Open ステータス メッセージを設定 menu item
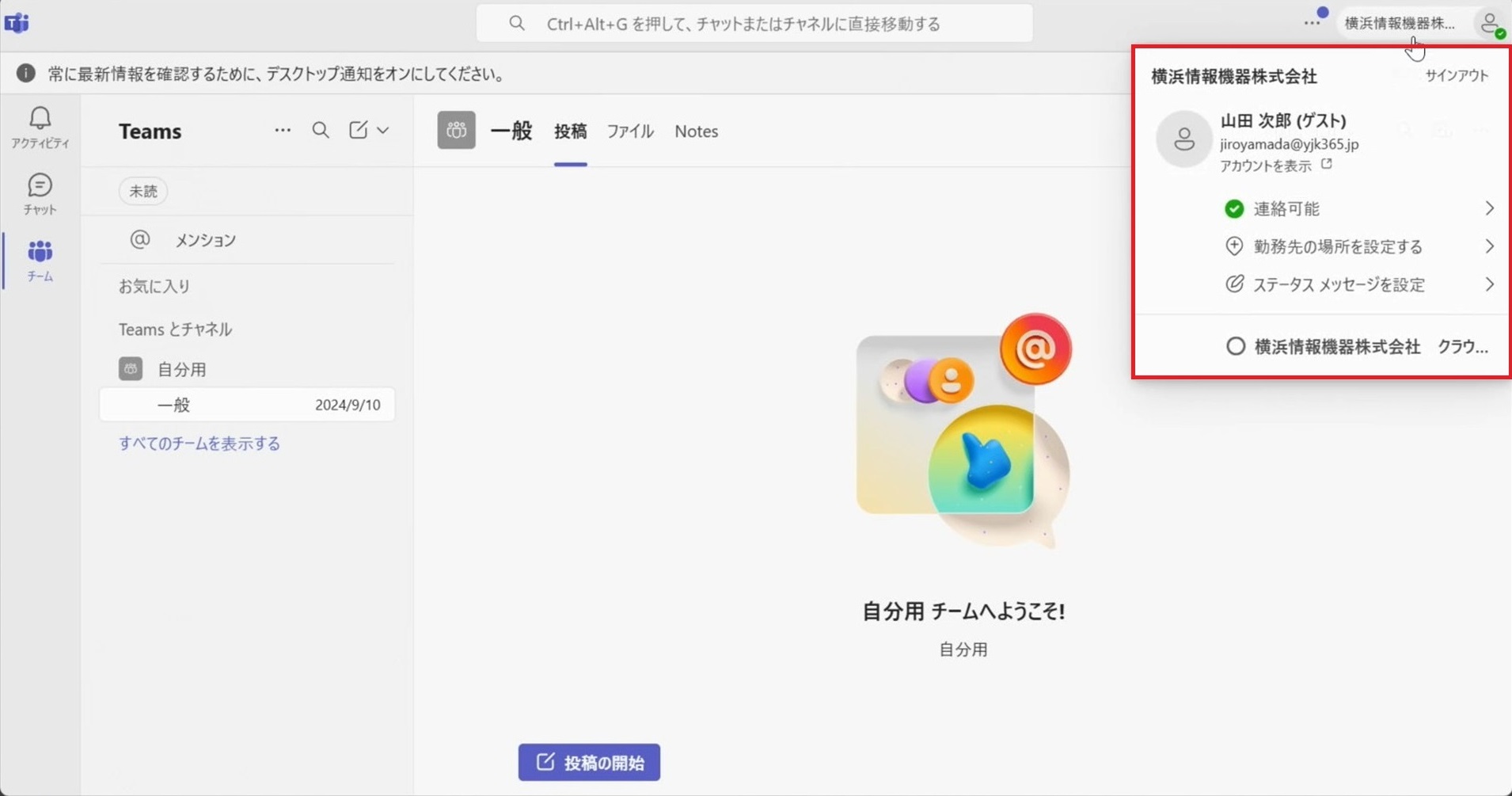This screenshot has height=796, width=1512. point(1358,284)
